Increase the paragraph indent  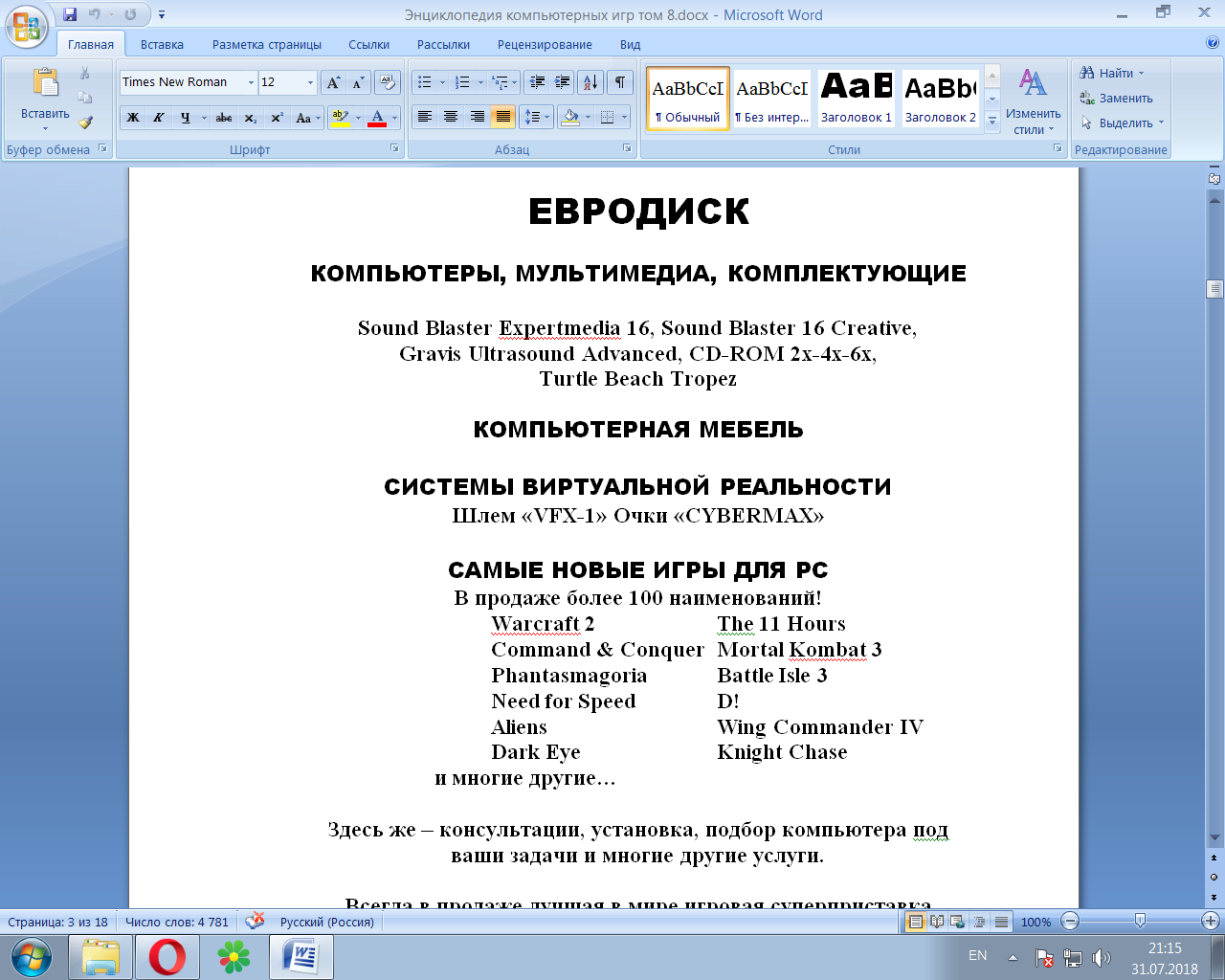563,82
